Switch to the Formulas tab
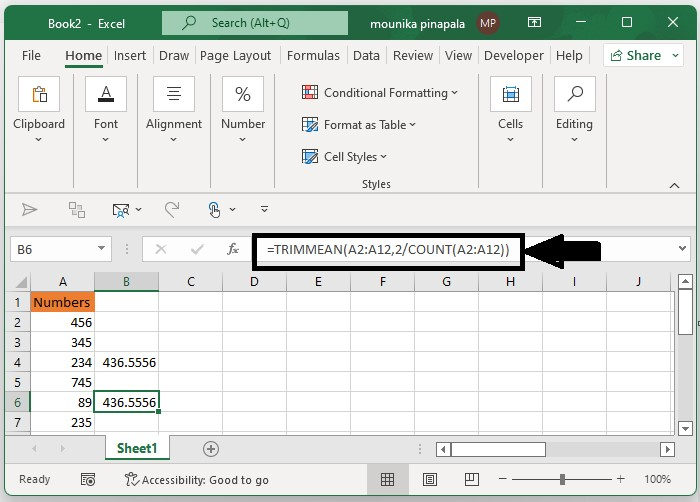 tap(313, 55)
